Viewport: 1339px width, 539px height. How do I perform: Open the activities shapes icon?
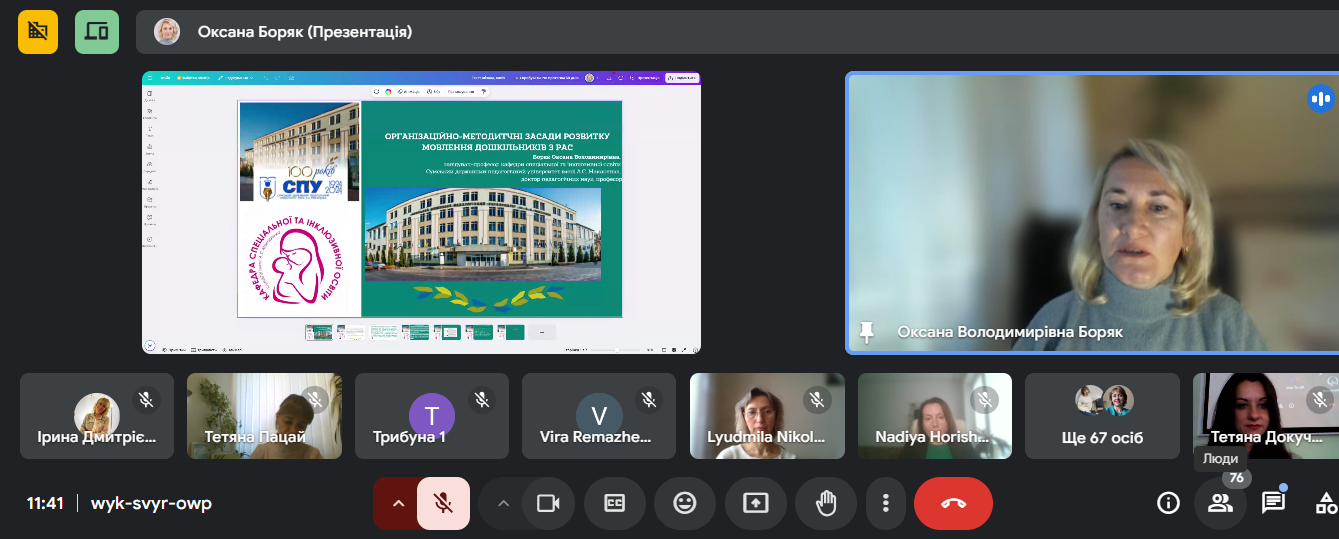(1326, 503)
